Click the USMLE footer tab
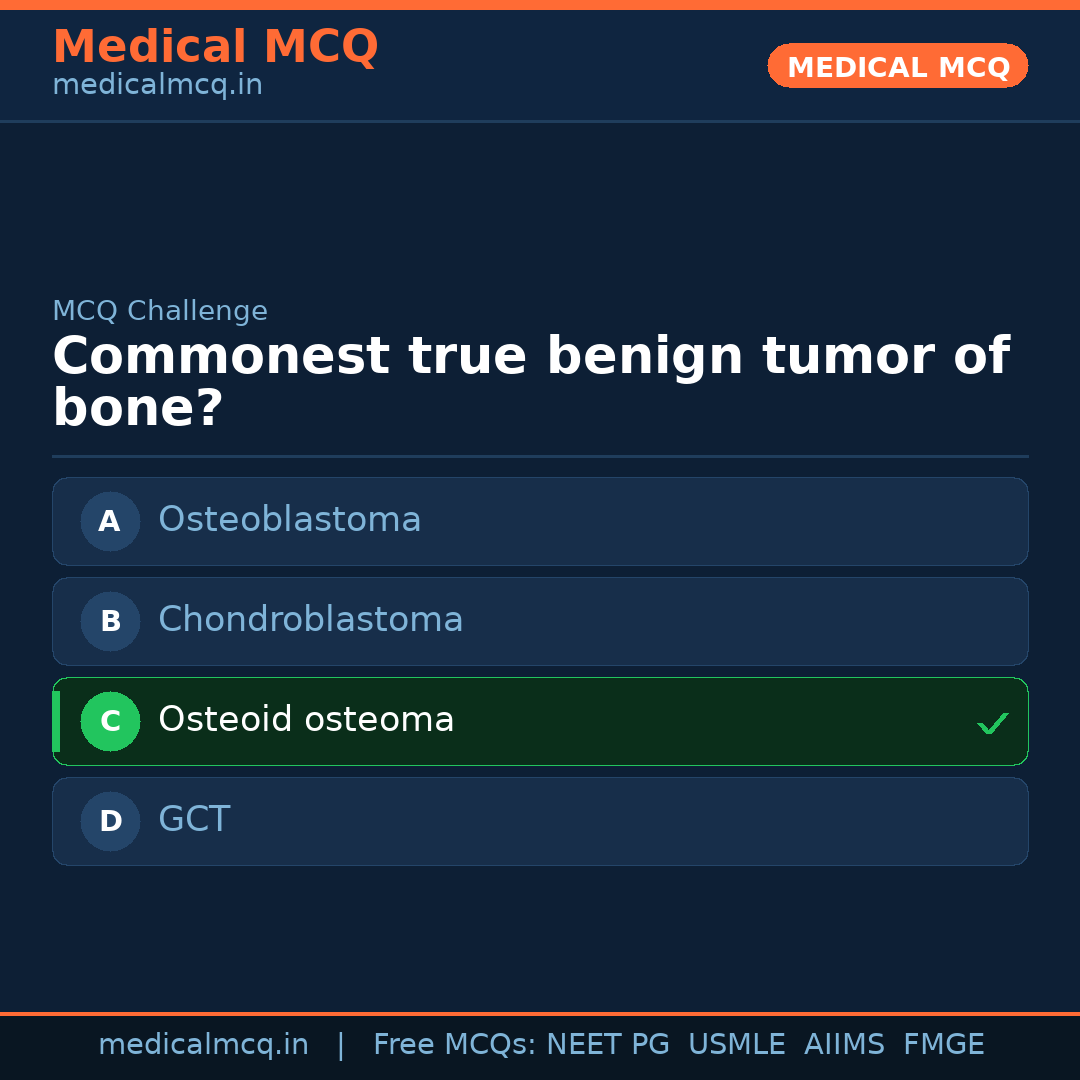 pos(737,1044)
